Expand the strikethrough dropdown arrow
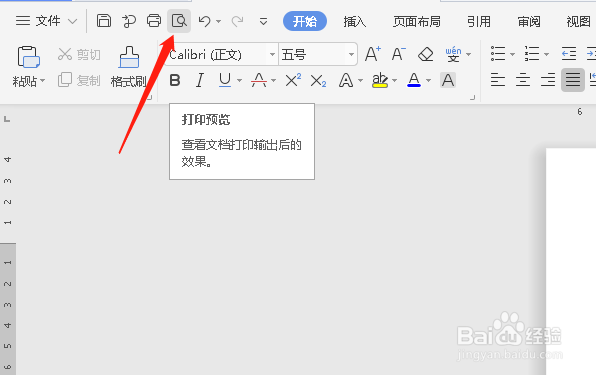This screenshot has width=596, height=375. click(273, 81)
